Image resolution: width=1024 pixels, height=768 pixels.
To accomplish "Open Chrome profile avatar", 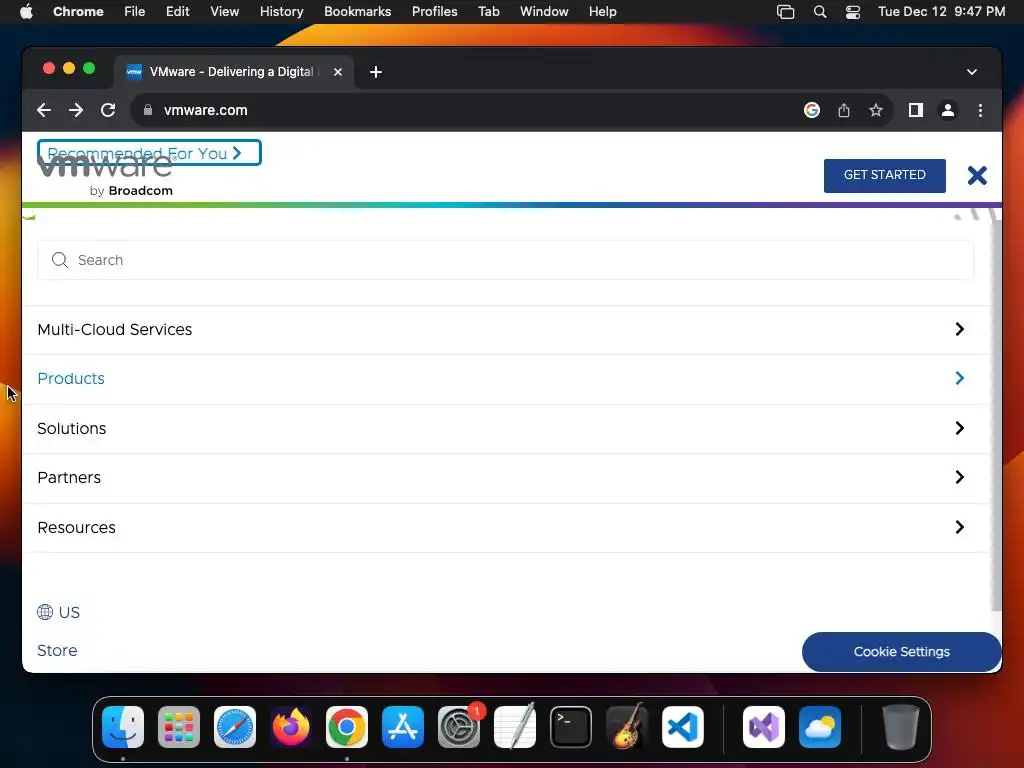I will (x=948, y=110).
